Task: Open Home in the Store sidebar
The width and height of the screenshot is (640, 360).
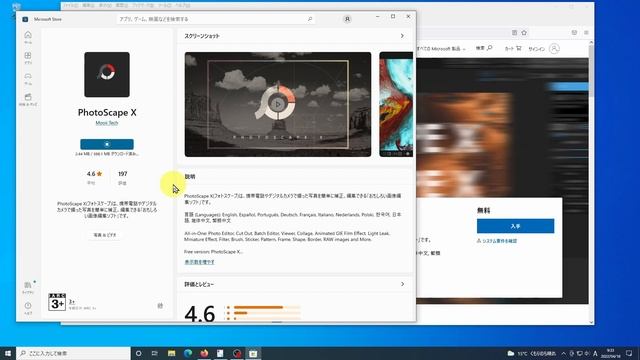Action: click(x=28, y=37)
